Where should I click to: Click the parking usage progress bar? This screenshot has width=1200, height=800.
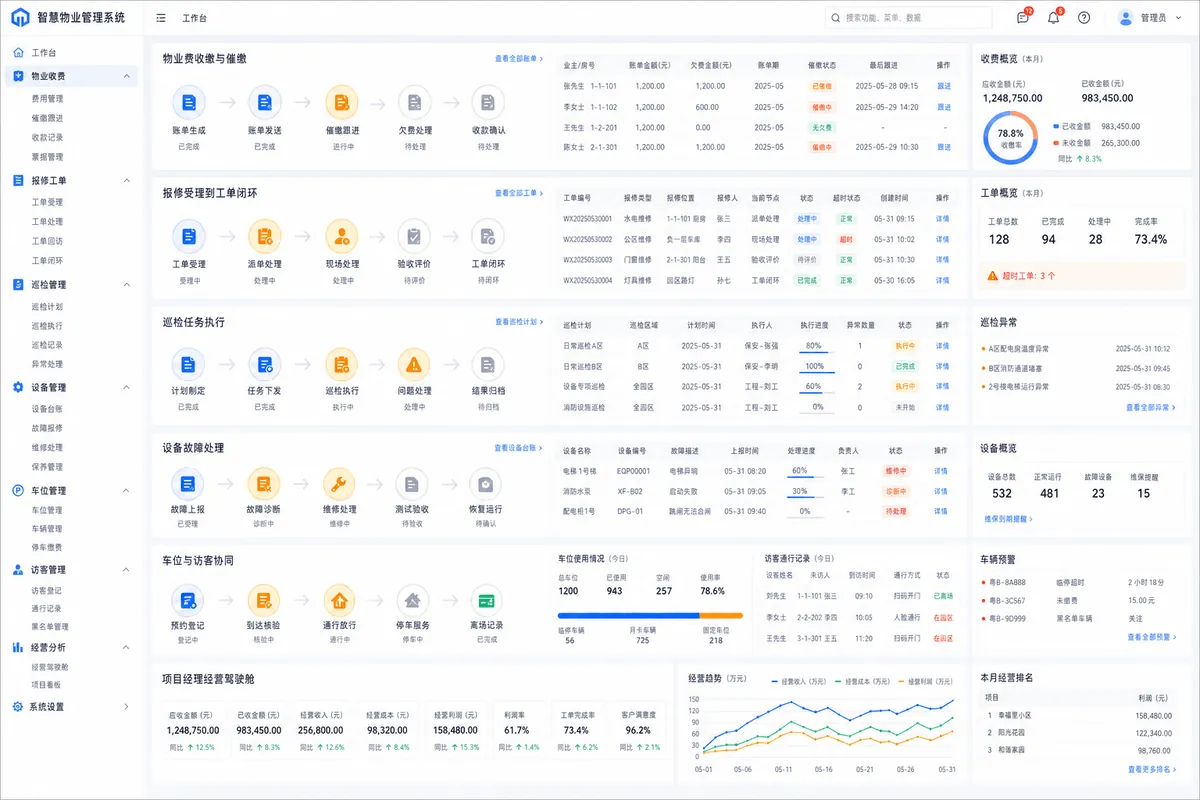click(x=650, y=616)
